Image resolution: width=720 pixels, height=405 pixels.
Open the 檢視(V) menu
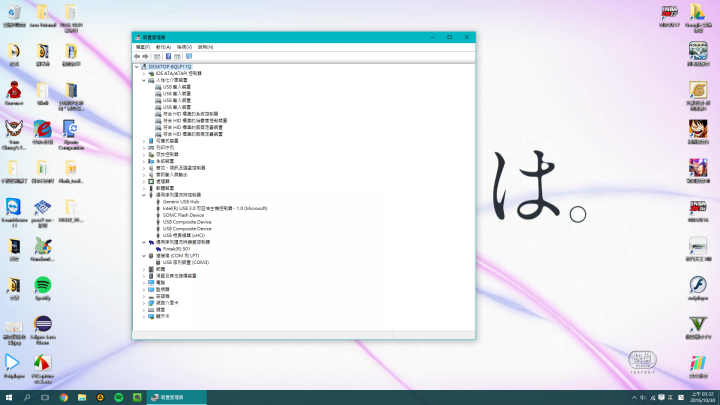point(184,47)
